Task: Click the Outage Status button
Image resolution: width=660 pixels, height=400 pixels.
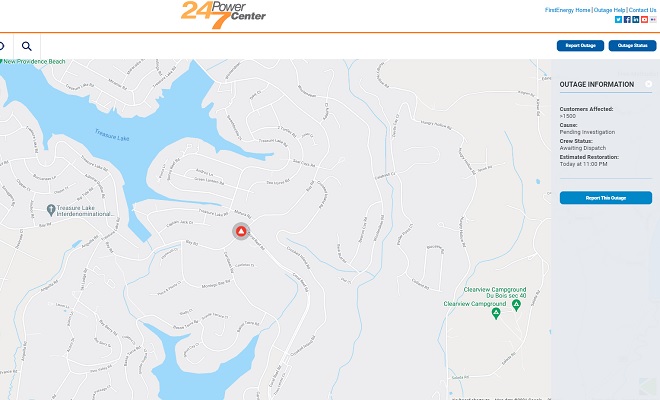Action: (x=633, y=45)
